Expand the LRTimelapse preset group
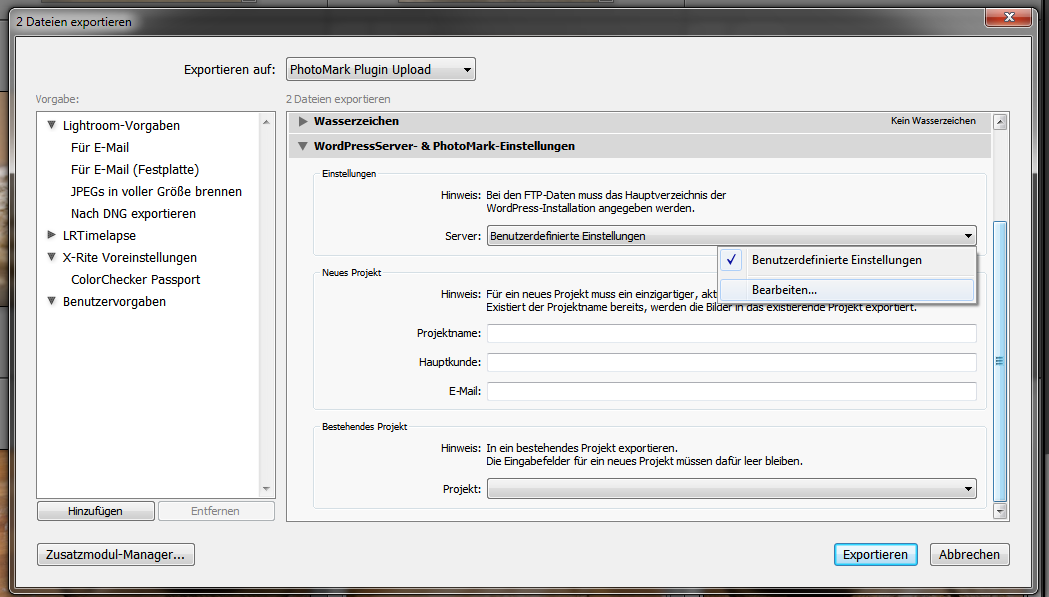 [52, 235]
